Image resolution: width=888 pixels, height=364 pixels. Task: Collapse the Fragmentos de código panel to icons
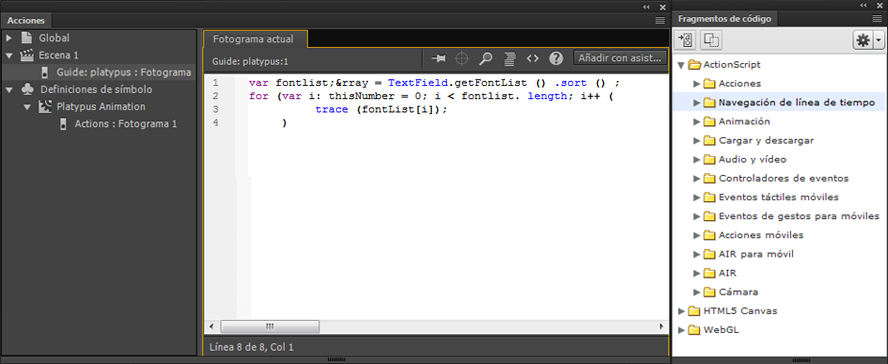[863, 6]
